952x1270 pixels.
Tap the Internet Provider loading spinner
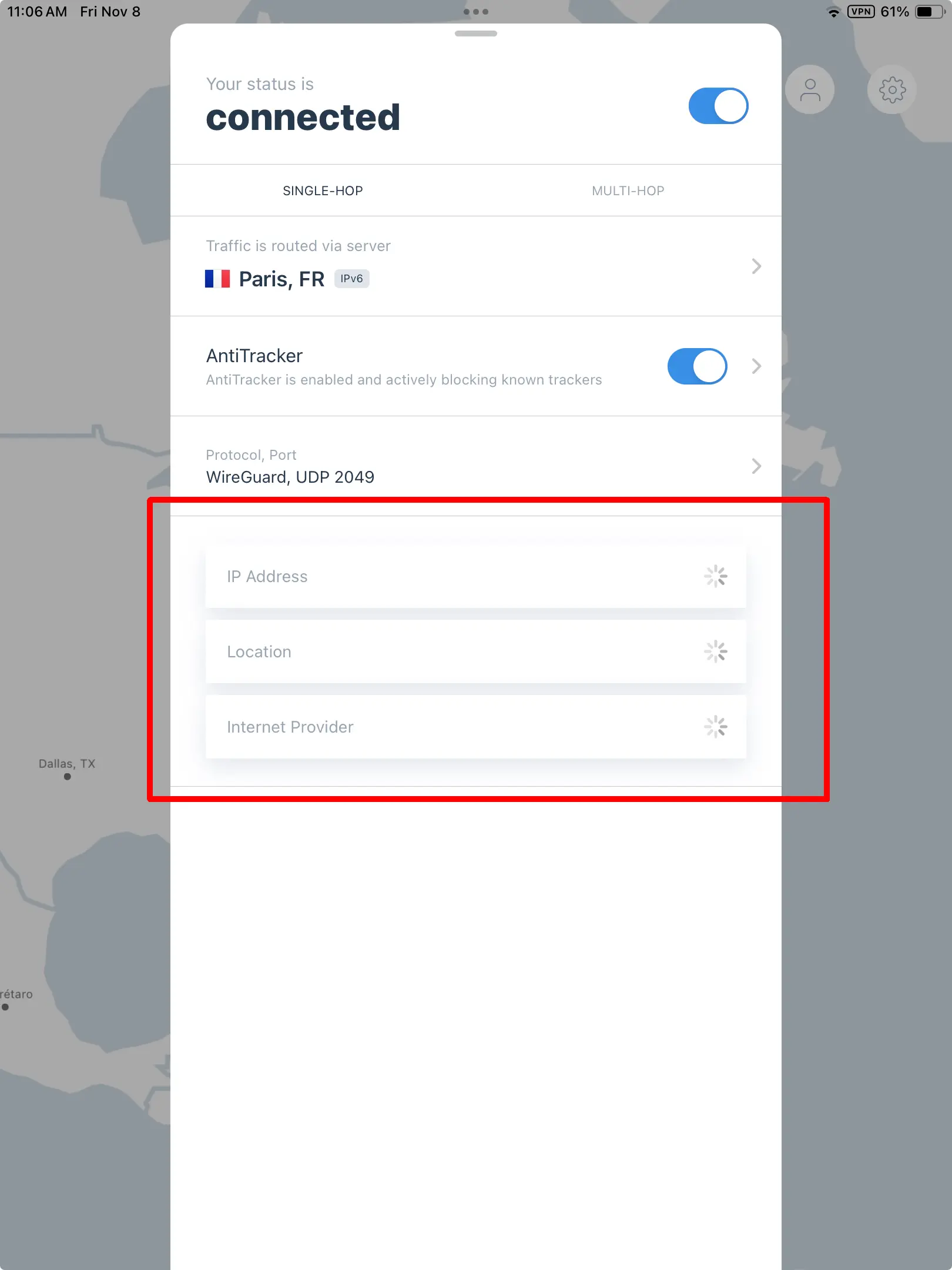point(716,727)
